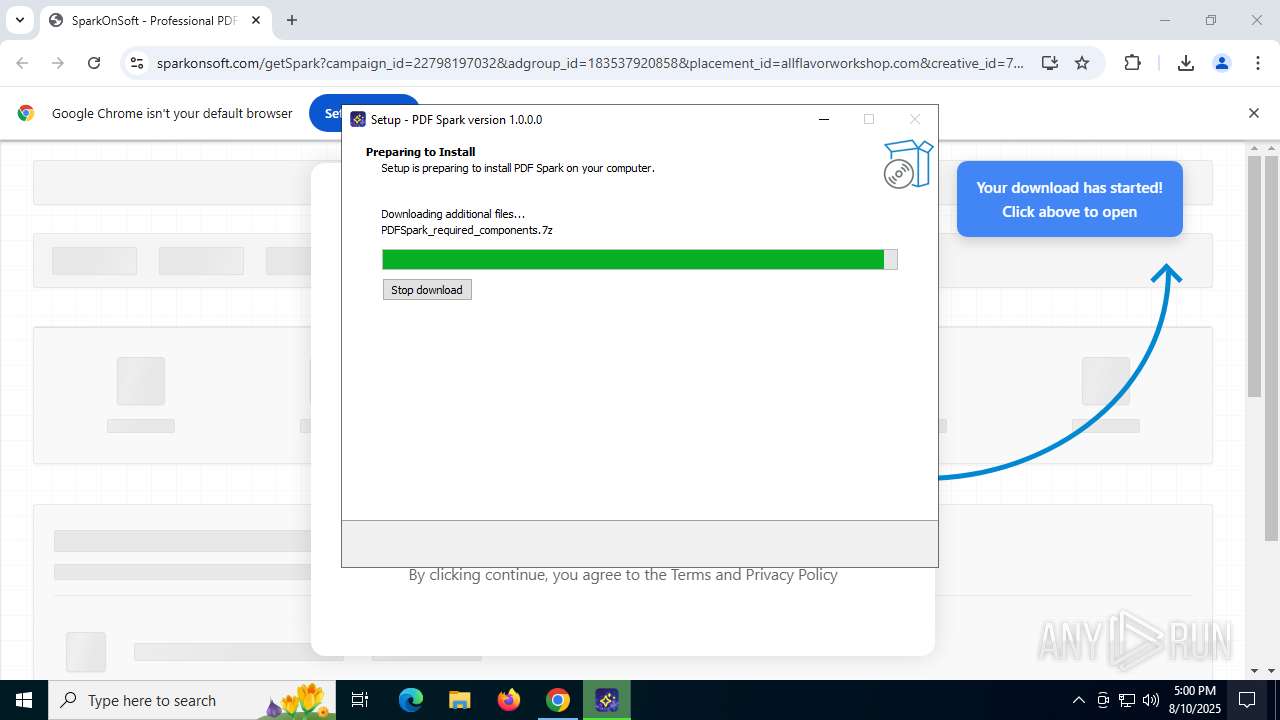1280x720 pixels.
Task: Open network status tray icon
Action: [x=1127, y=700]
